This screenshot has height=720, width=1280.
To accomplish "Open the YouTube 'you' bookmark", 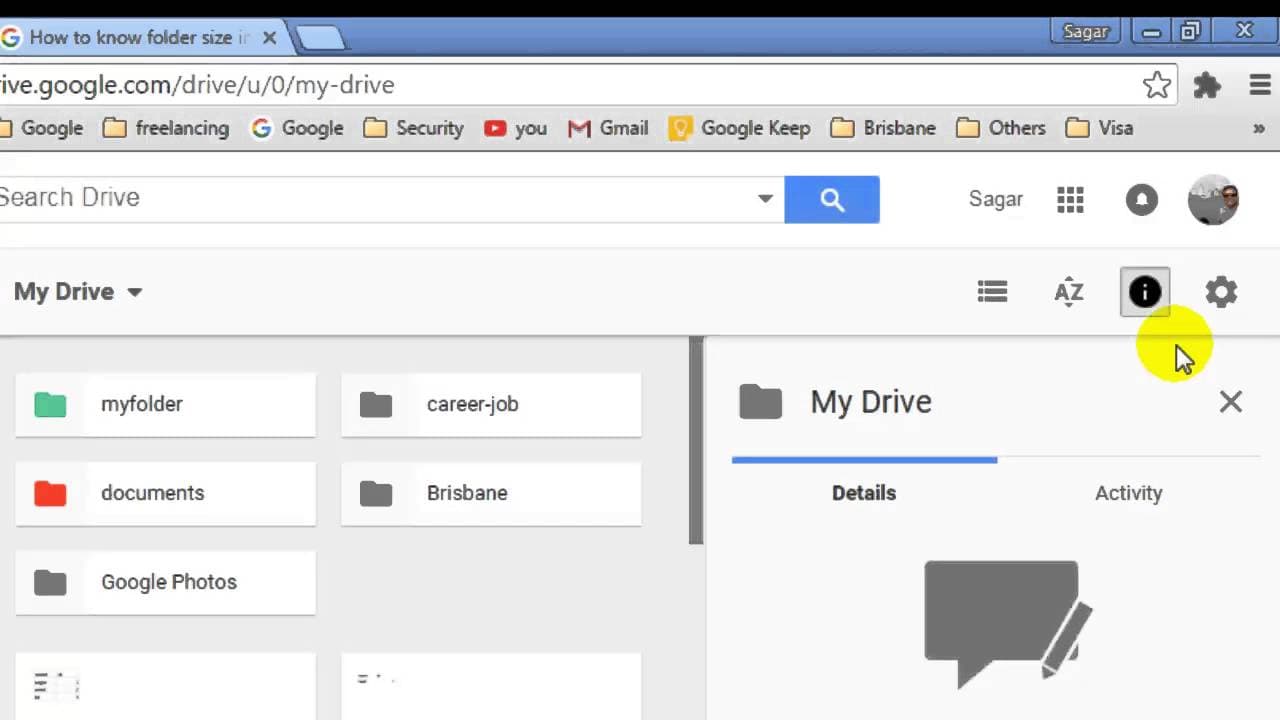I will 515,128.
